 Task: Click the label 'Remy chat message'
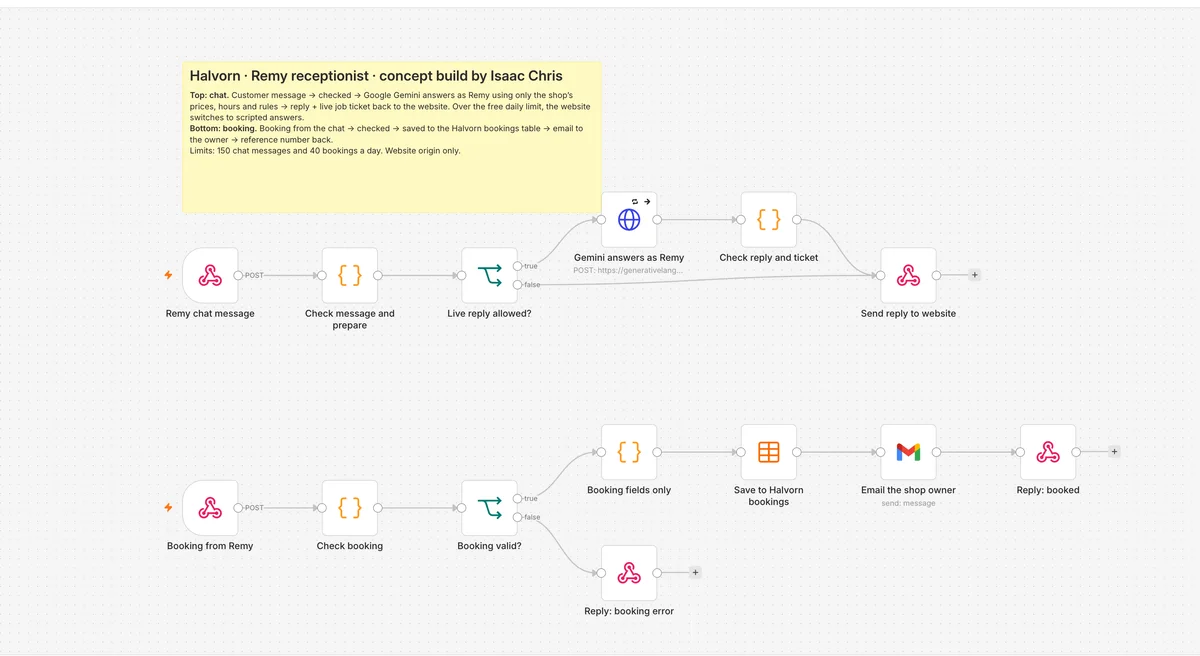[210, 314]
